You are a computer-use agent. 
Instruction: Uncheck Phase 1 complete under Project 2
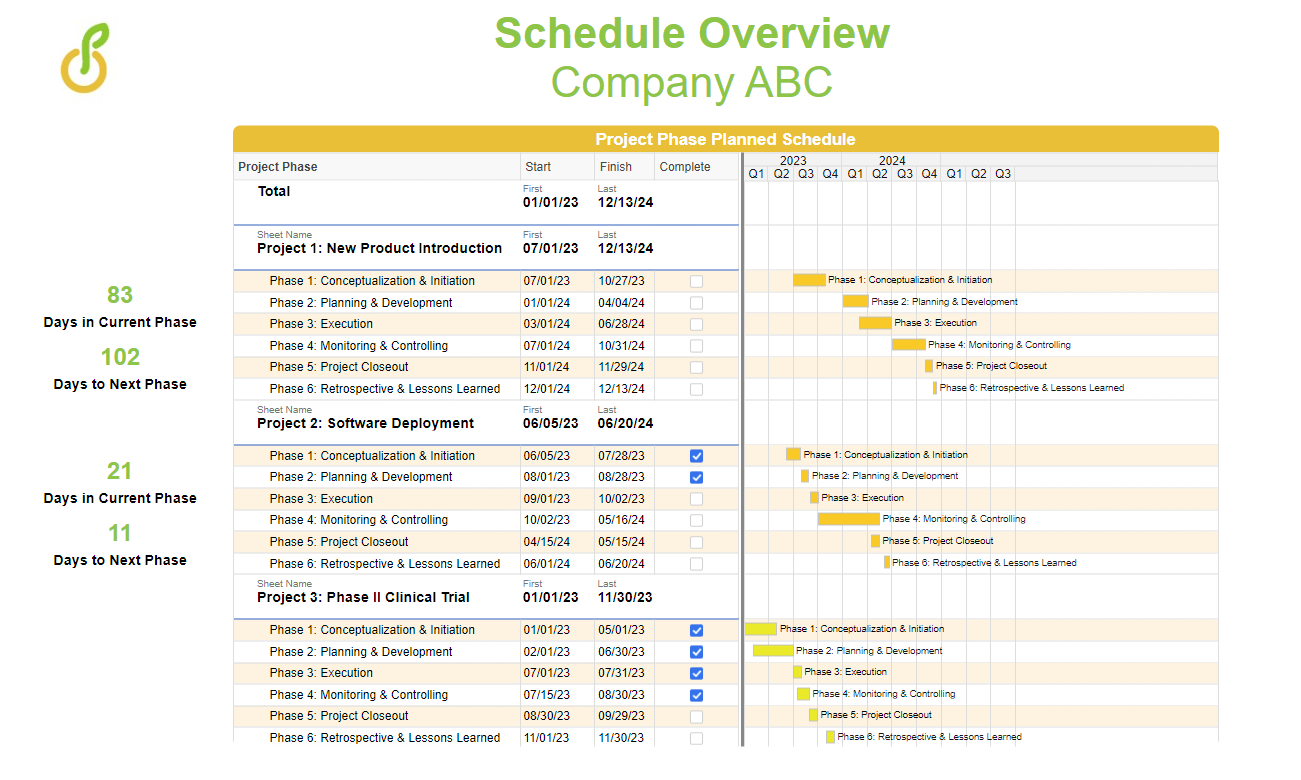click(x=696, y=455)
